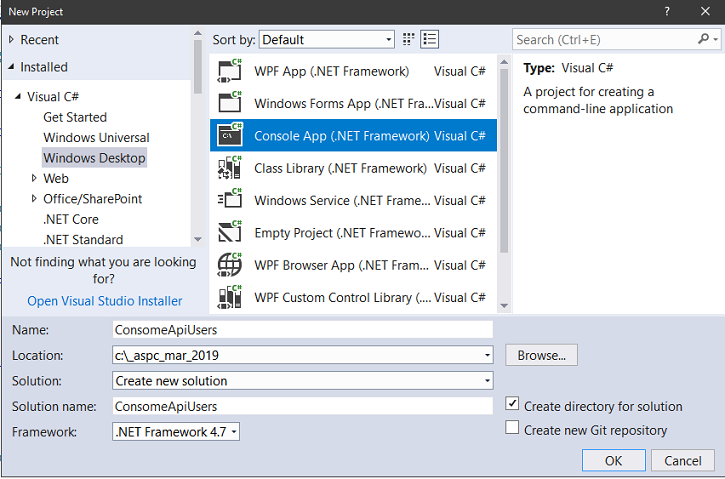Toggle Create directory for solution checkbox
This screenshot has height=479, width=725.
(x=512, y=404)
